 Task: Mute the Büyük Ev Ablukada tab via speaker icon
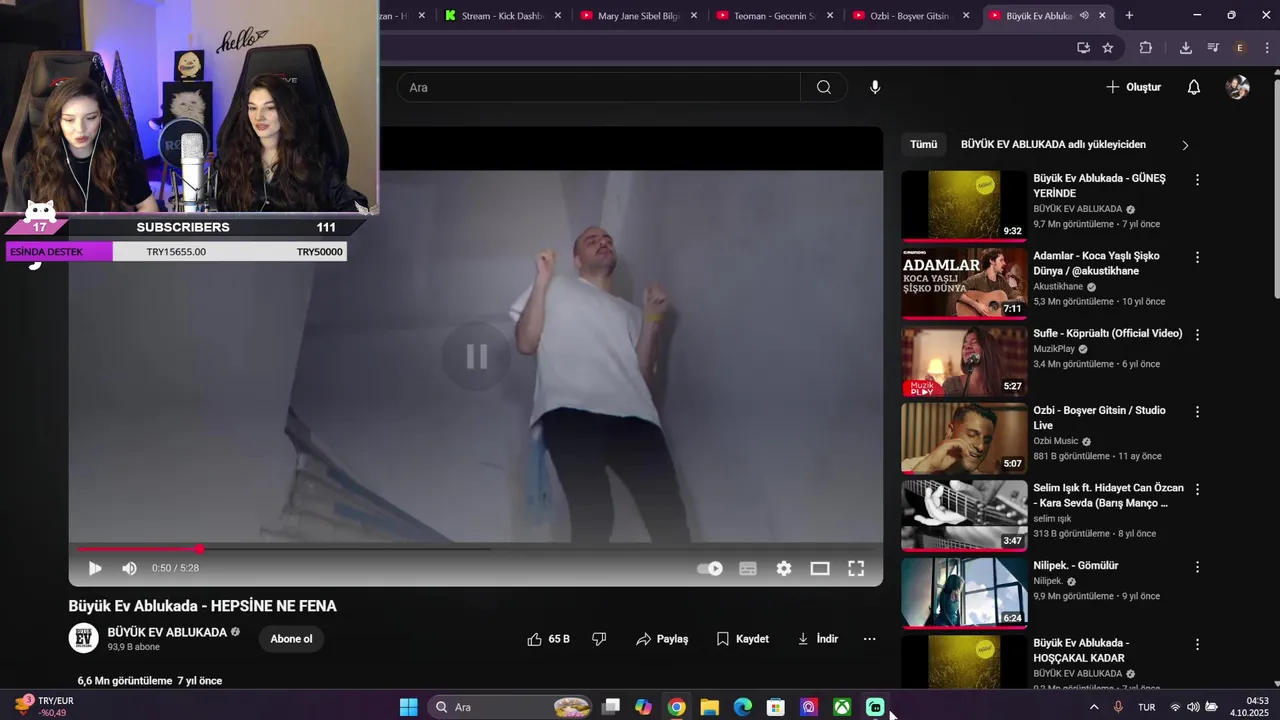(x=1084, y=15)
